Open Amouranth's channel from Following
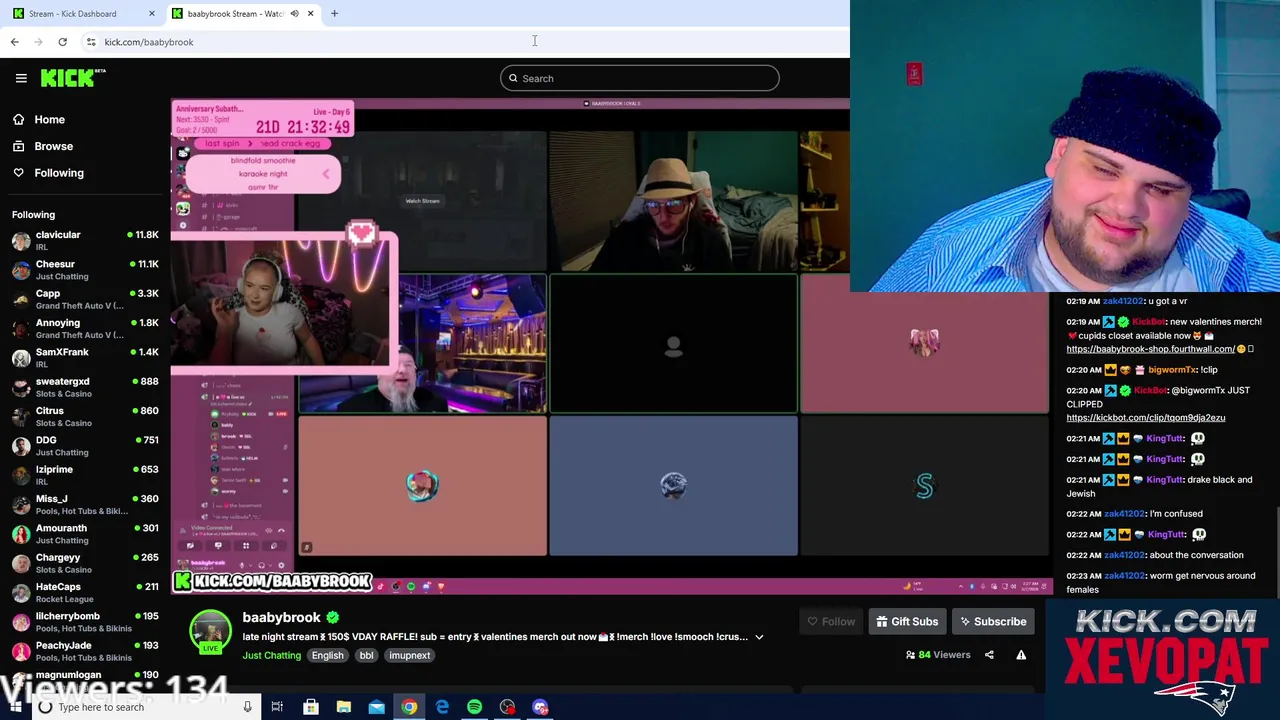This screenshot has width=1280, height=720. (x=85, y=534)
